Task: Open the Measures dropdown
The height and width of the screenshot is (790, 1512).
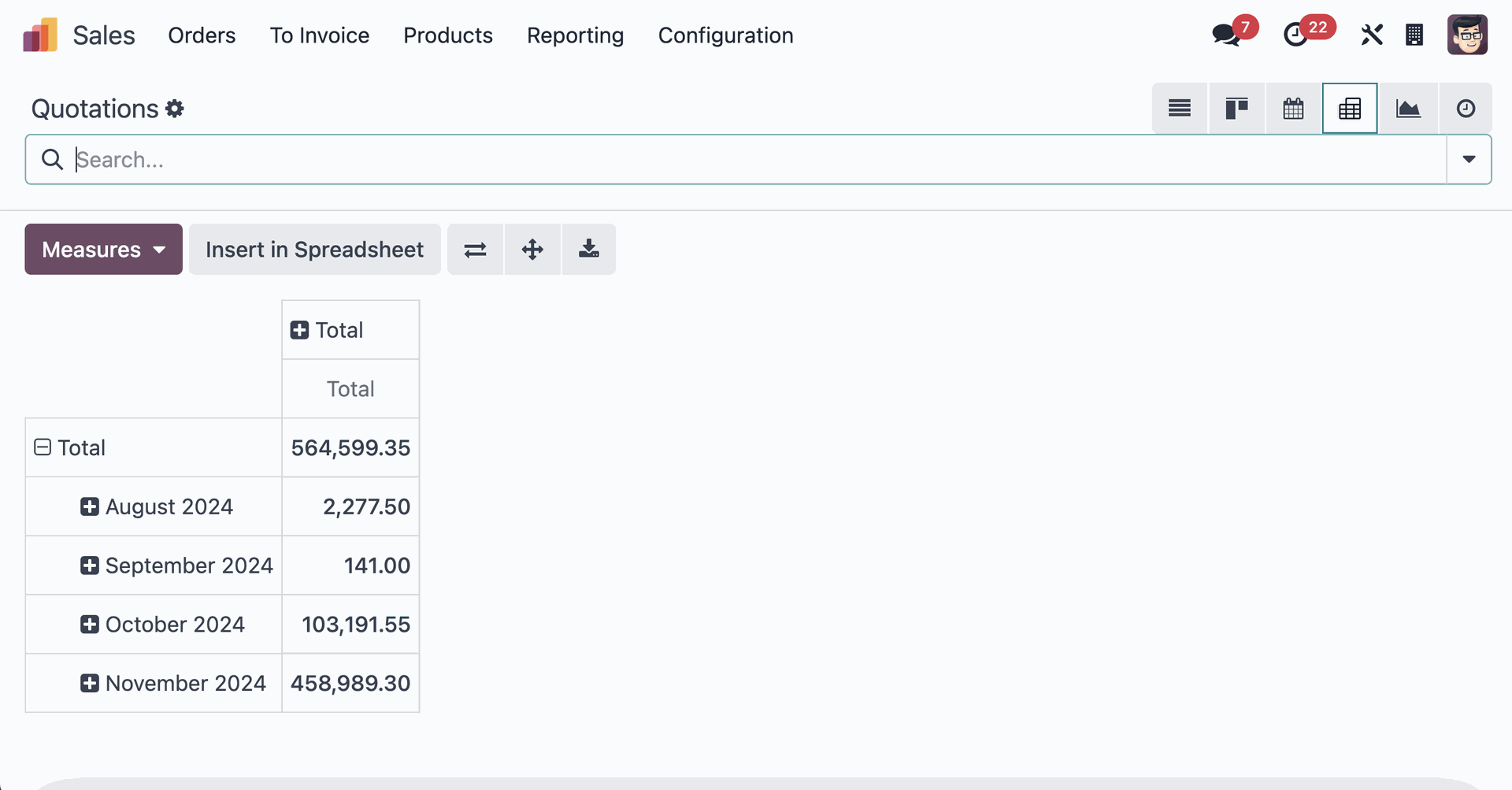Action: coord(103,249)
